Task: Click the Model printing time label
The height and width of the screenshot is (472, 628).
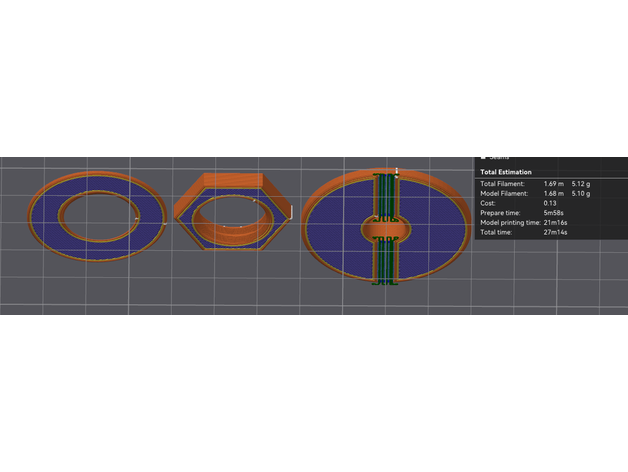Action: coord(510,221)
